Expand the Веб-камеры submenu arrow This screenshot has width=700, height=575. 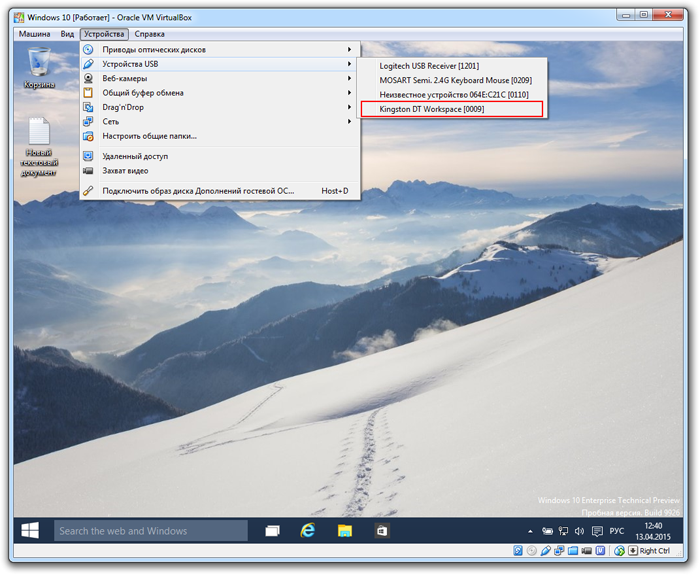pos(350,78)
